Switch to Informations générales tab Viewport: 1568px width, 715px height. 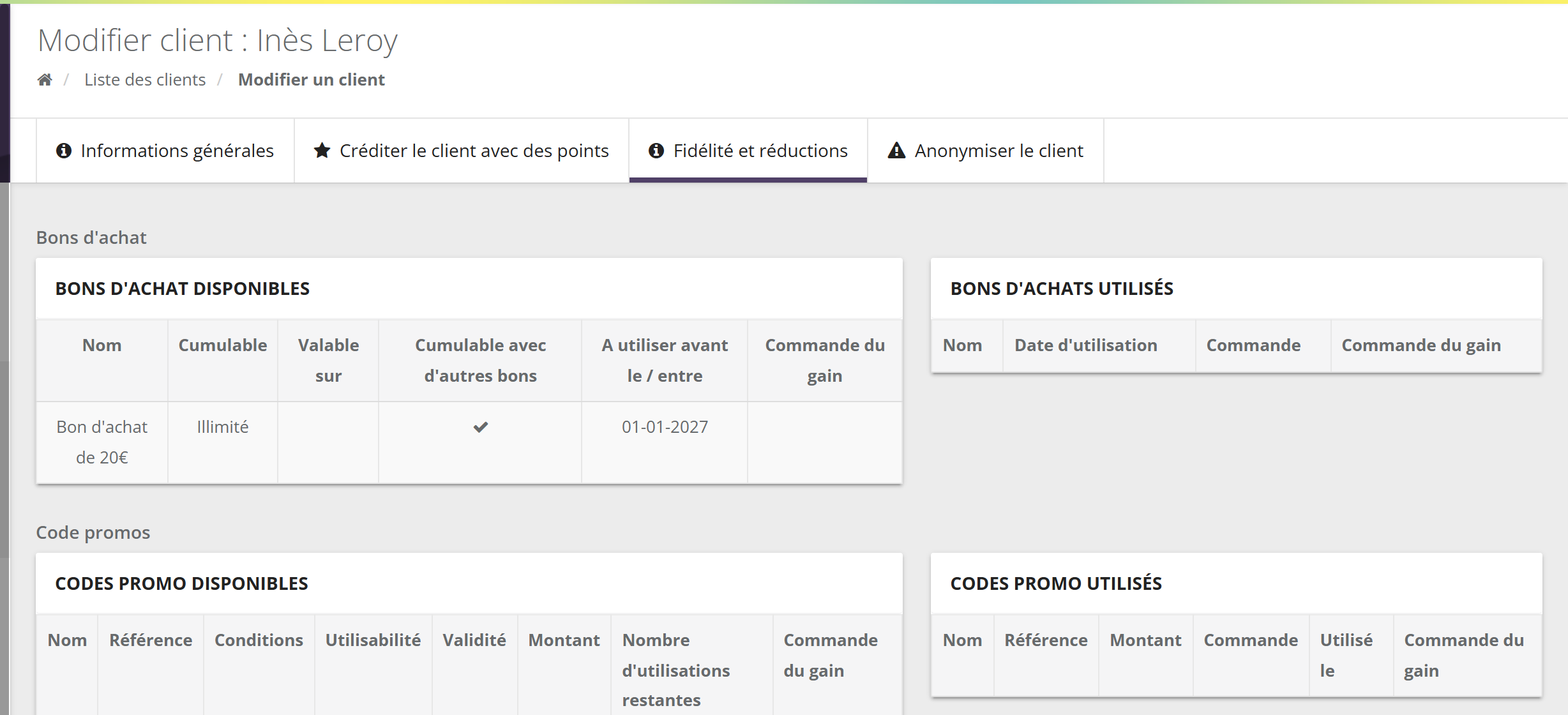click(x=165, y=151)
